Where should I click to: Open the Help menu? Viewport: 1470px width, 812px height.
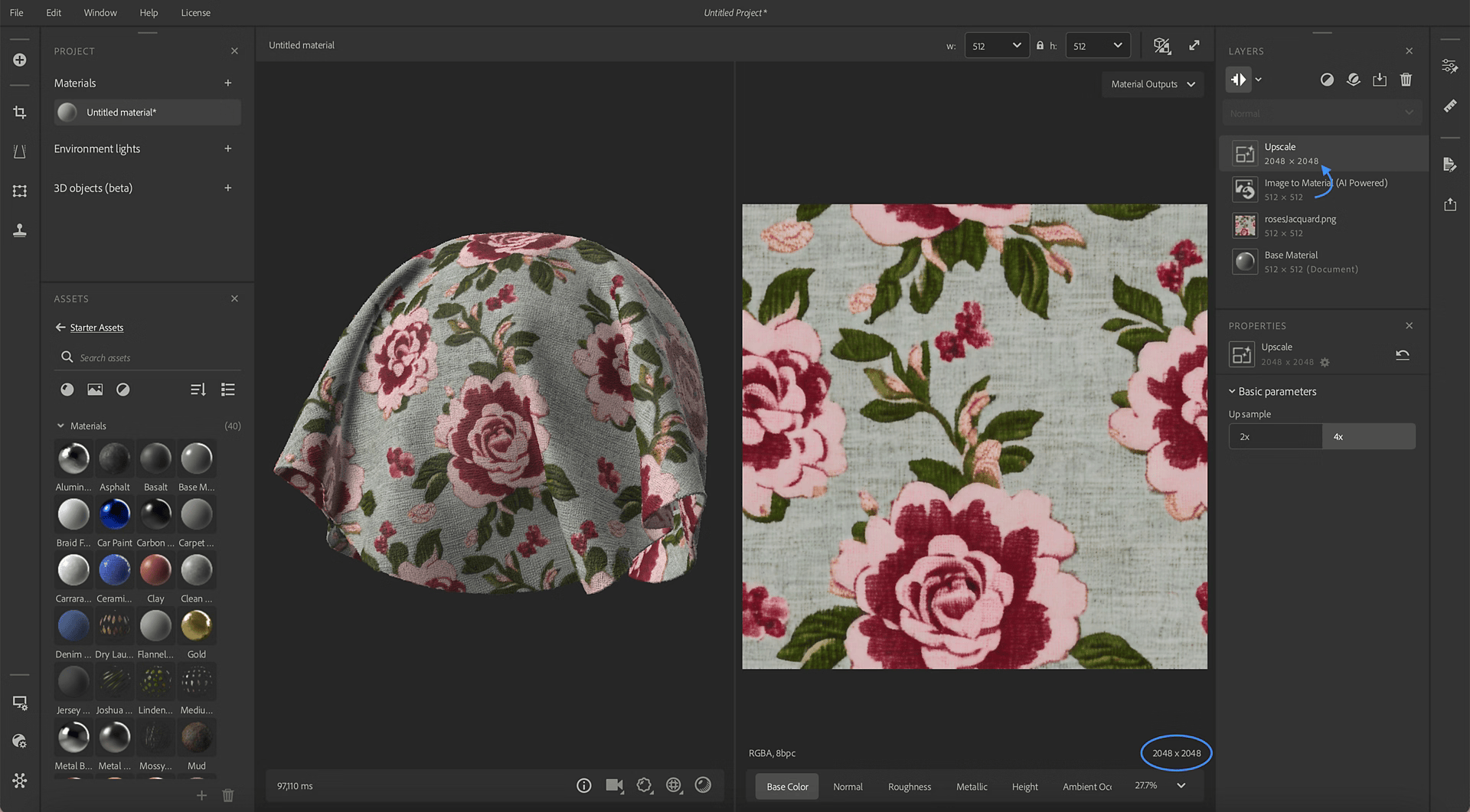click(149, 12)
